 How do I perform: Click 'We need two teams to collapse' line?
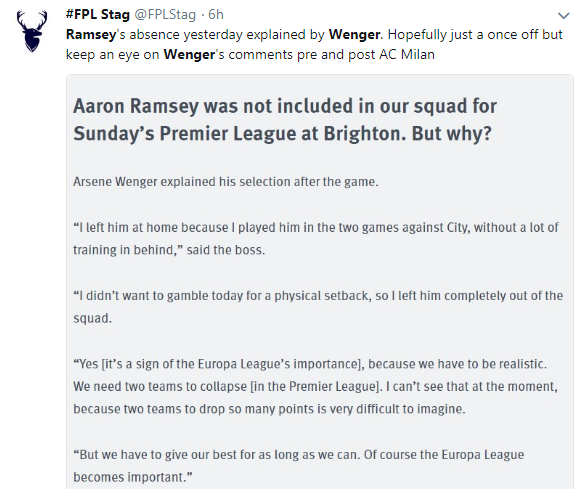pyautogui.click(x=315, y=386)
